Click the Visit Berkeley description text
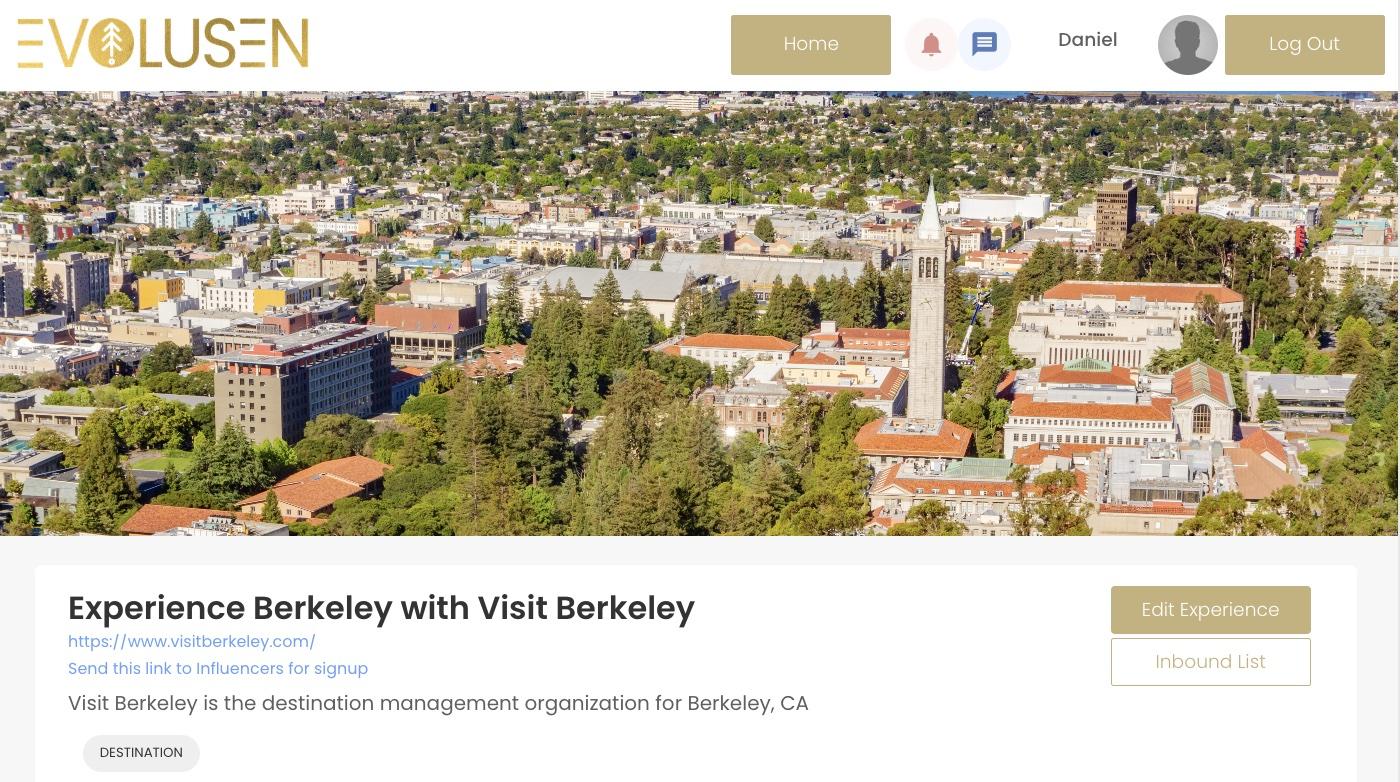 (x=438, y=704)
